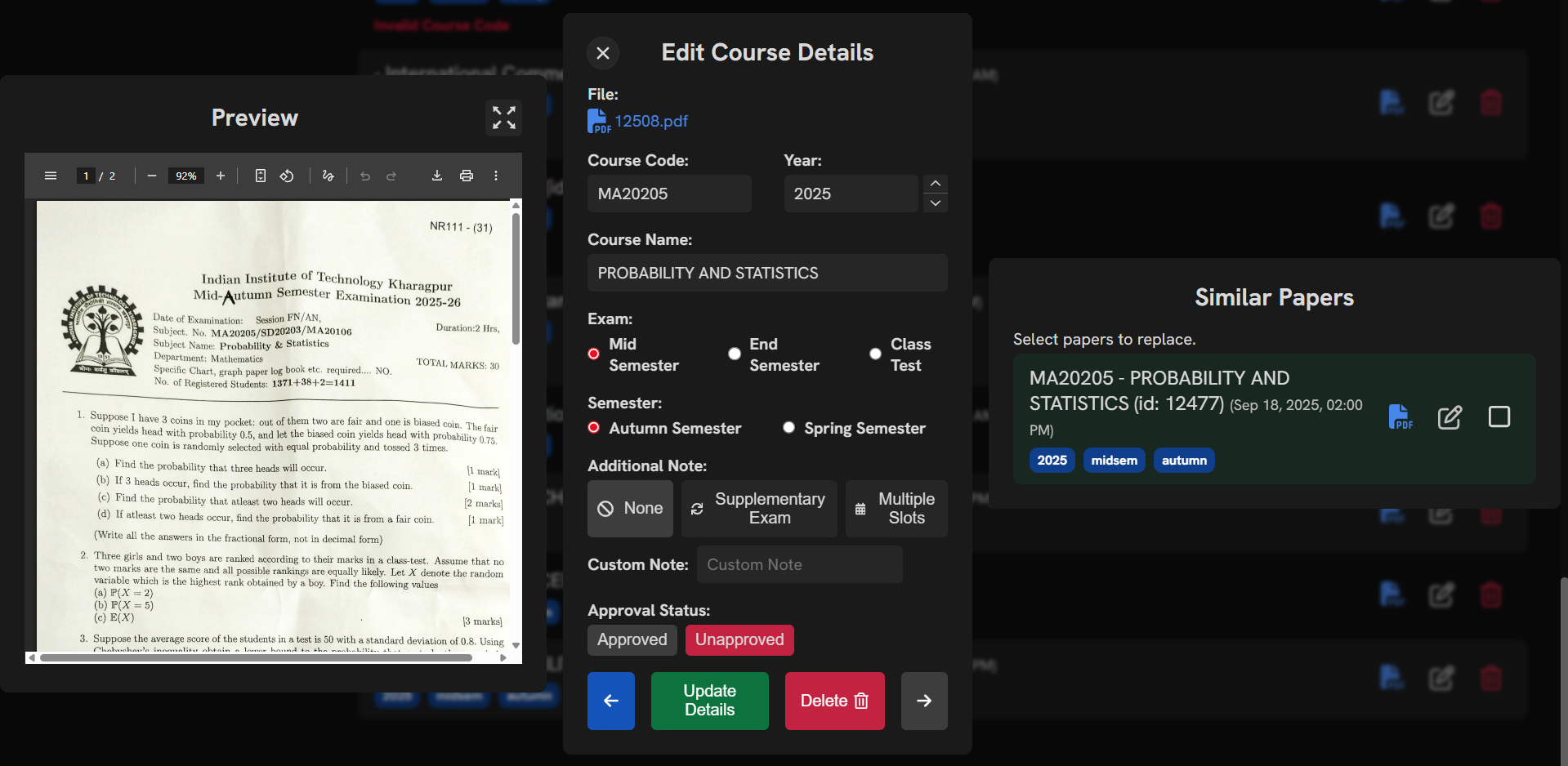
Task: Open the 12508.pdf file link
Action: (650, 122)
